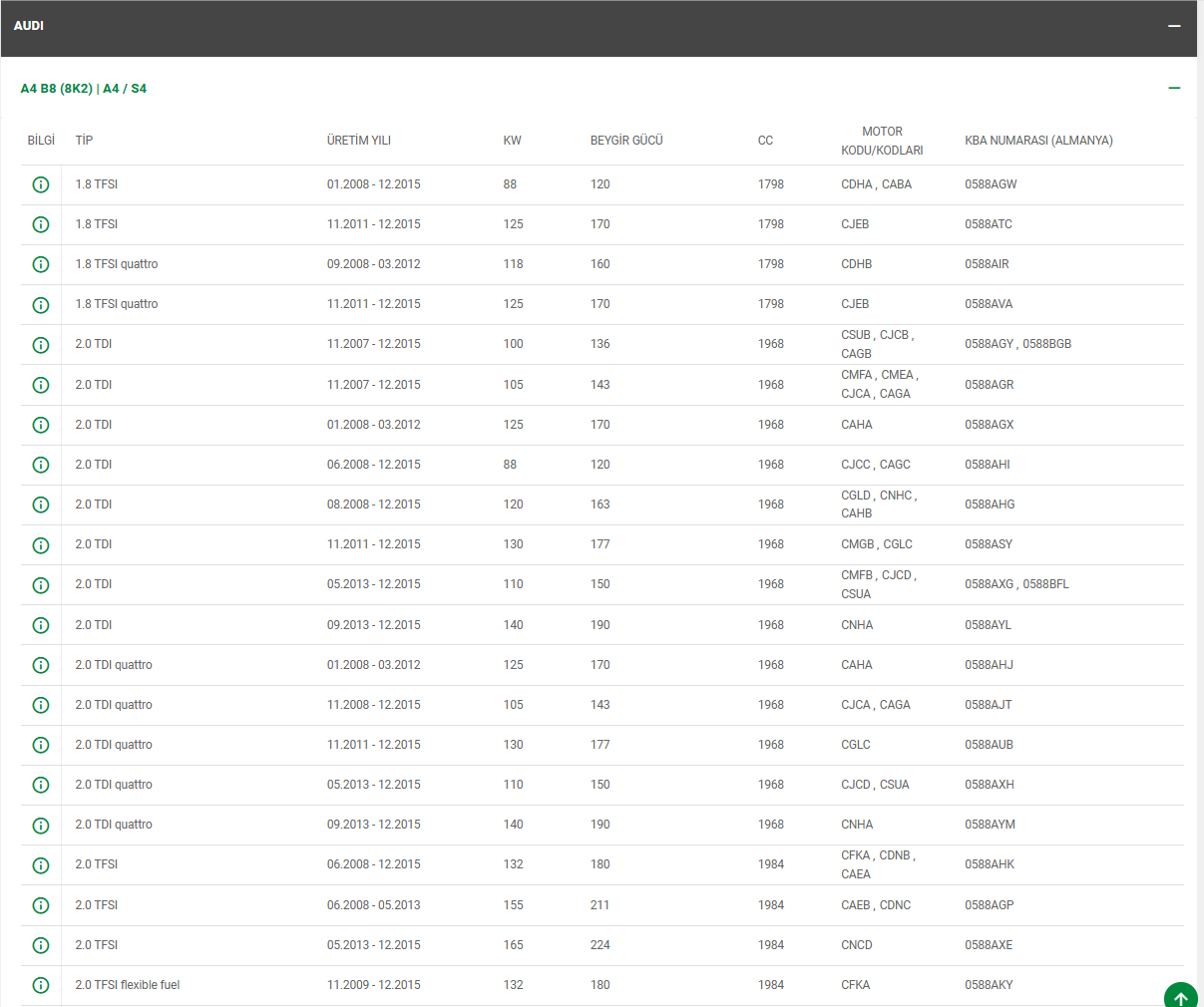1204x1007 pixels.
Task: Show info for 2.0 TDI 0588ASY row
Action: pos(41,545)
